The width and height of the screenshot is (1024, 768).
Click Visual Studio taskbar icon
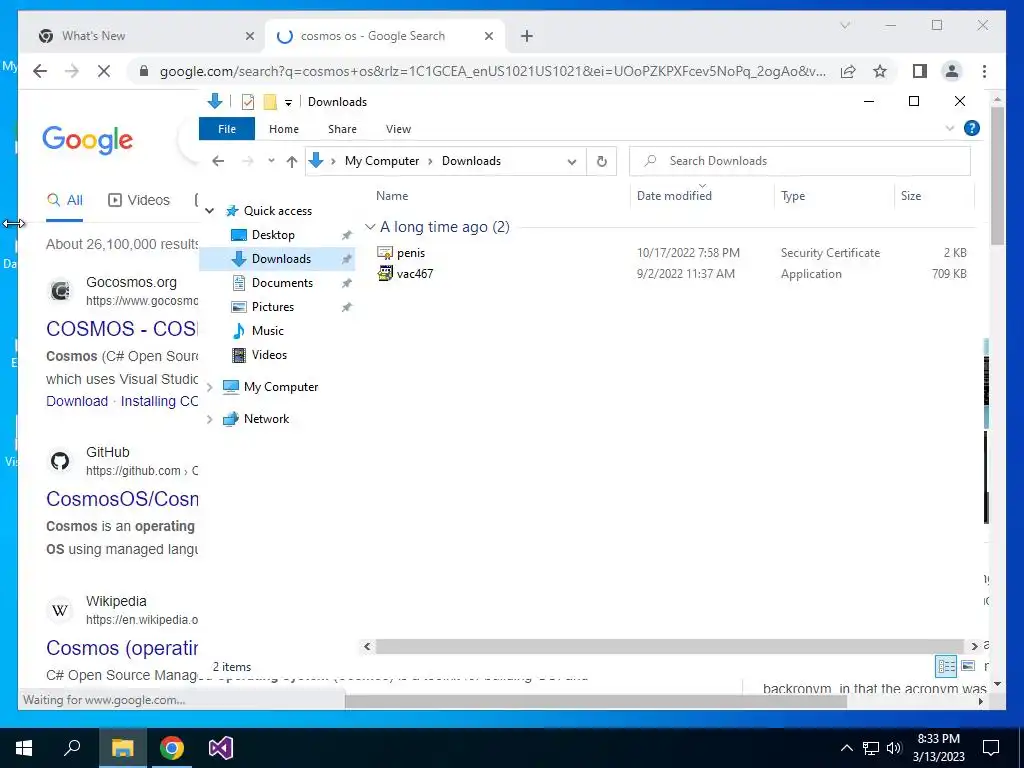221,748
